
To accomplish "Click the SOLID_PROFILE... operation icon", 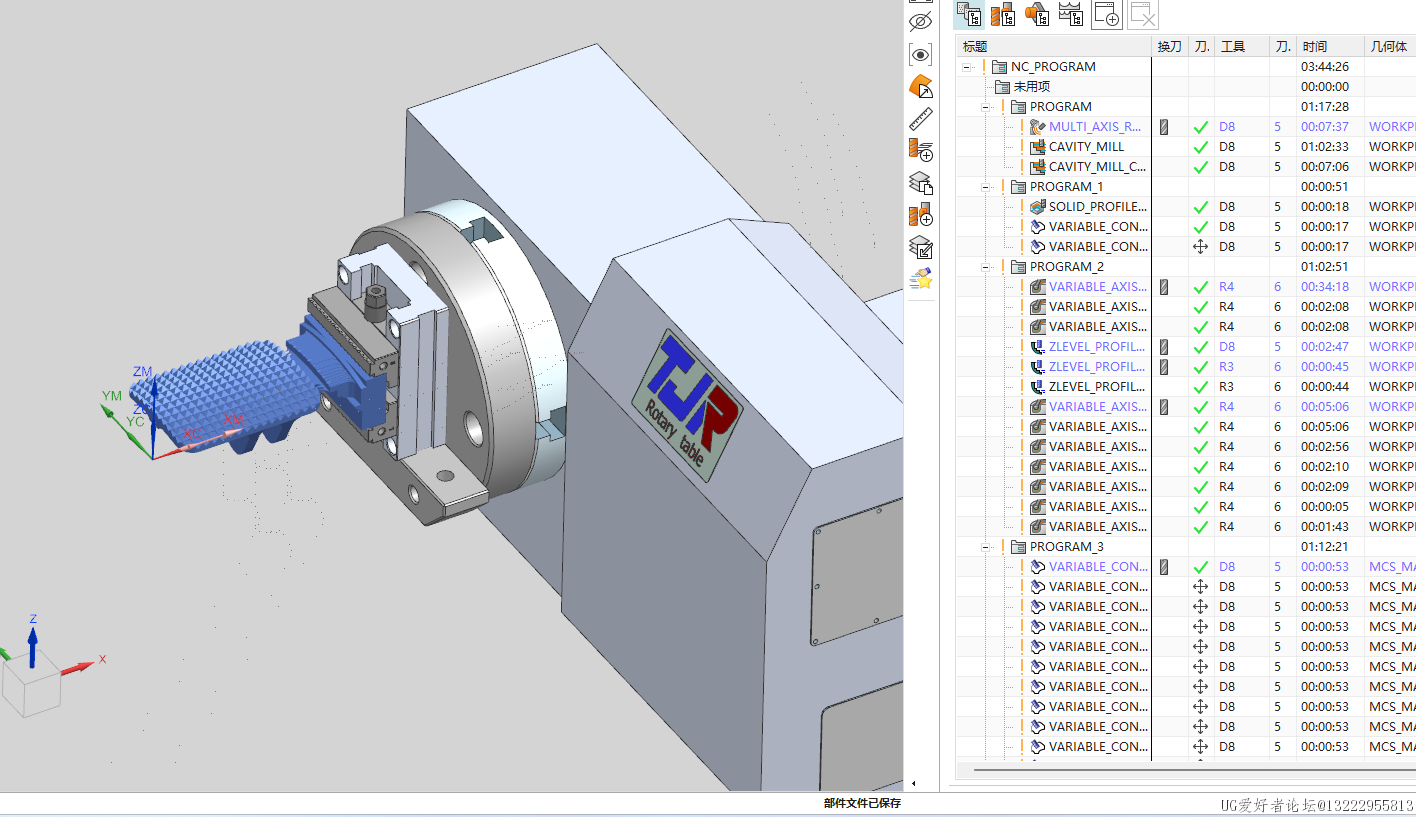I will click(x=1037, y=207).
